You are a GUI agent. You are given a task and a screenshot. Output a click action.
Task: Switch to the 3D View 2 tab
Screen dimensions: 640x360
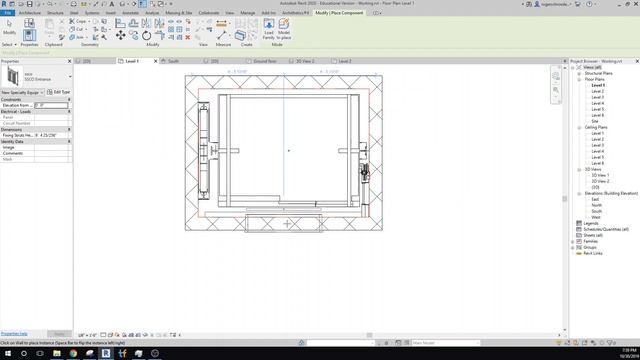[x=305, y=61]
